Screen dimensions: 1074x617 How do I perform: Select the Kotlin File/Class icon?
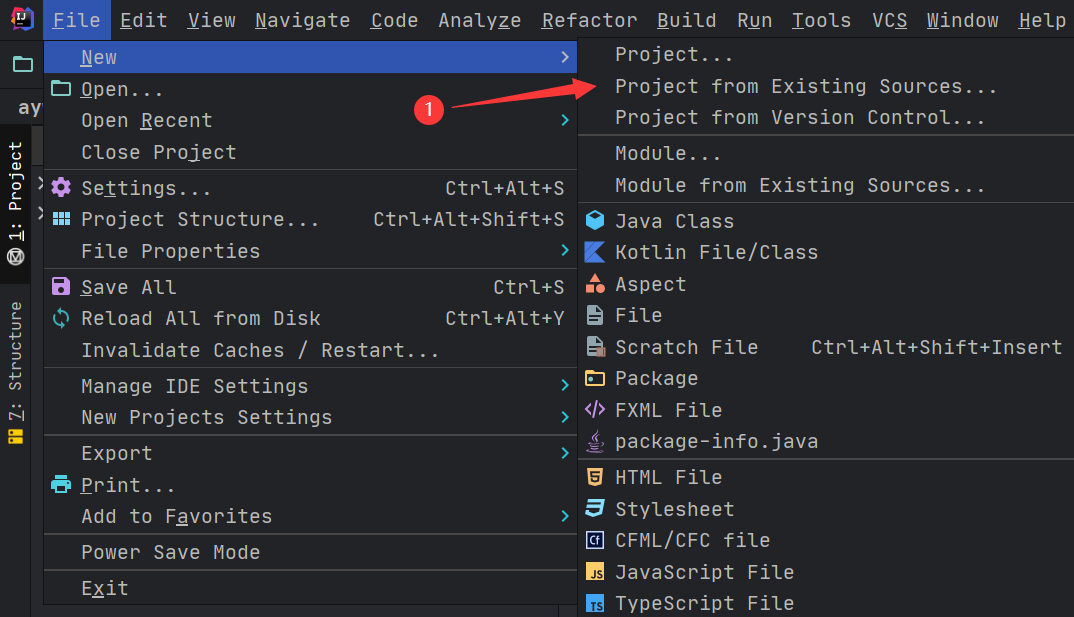tap(595, 253)
